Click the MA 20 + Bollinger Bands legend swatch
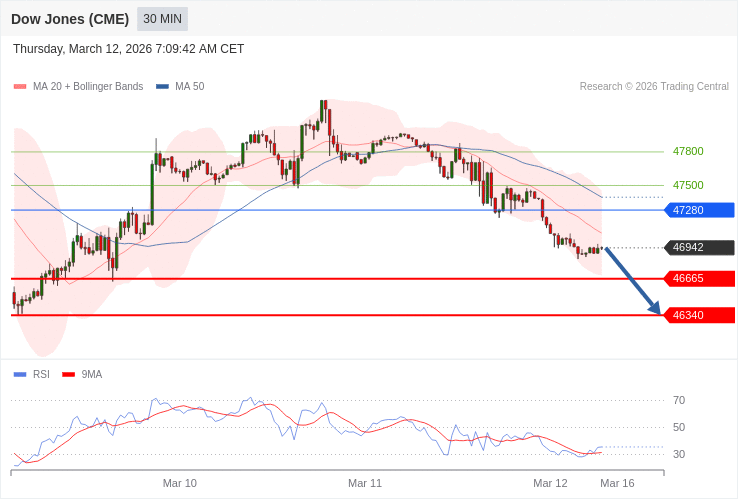The height and width of the screenshot is (500, 738). pos(20,87)
